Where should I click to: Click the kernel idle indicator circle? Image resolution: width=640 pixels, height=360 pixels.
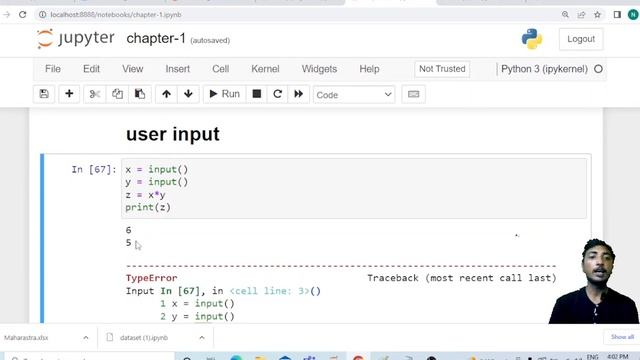coord(598,69)
